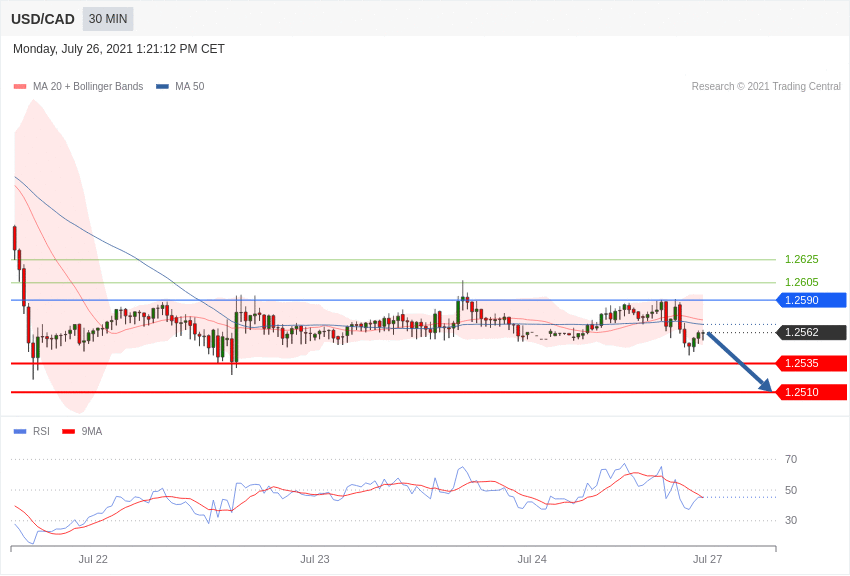The image size is (850, 576).
Task: Click the 'RSI' legend label
Action: click(41, 431)
